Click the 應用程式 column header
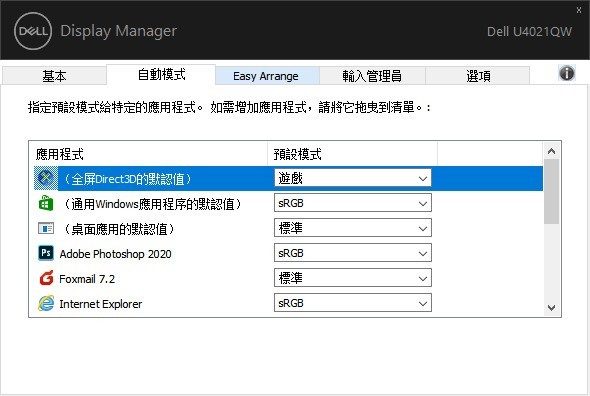Viewport: 590px width, 396px height. coord(148,154)
